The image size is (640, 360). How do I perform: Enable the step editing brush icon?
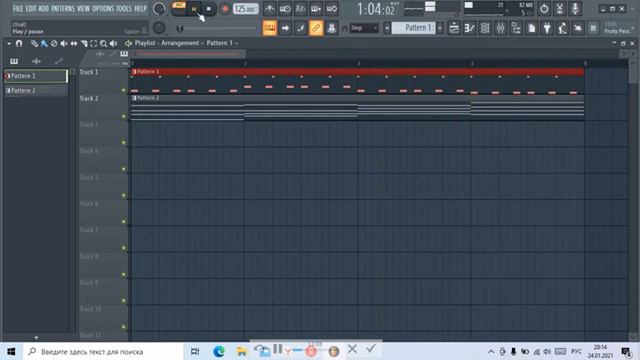tap(300, 28)
